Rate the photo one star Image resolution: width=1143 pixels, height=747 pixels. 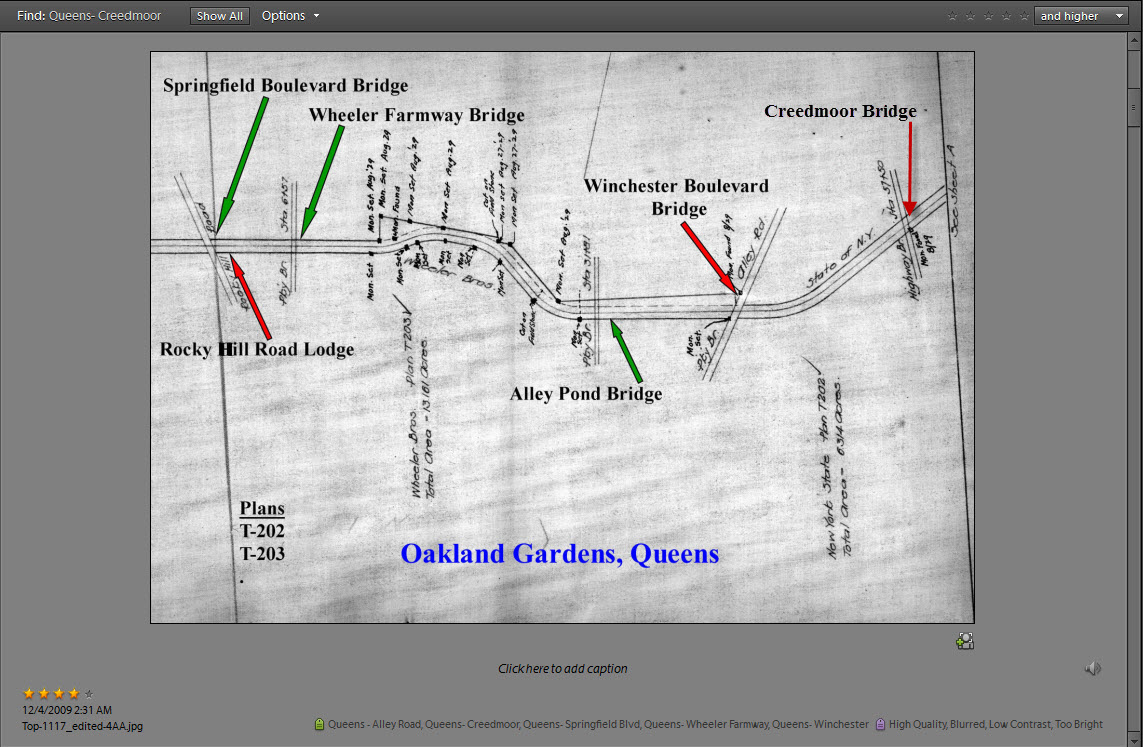pyautogui.click(x=28, y=693)
